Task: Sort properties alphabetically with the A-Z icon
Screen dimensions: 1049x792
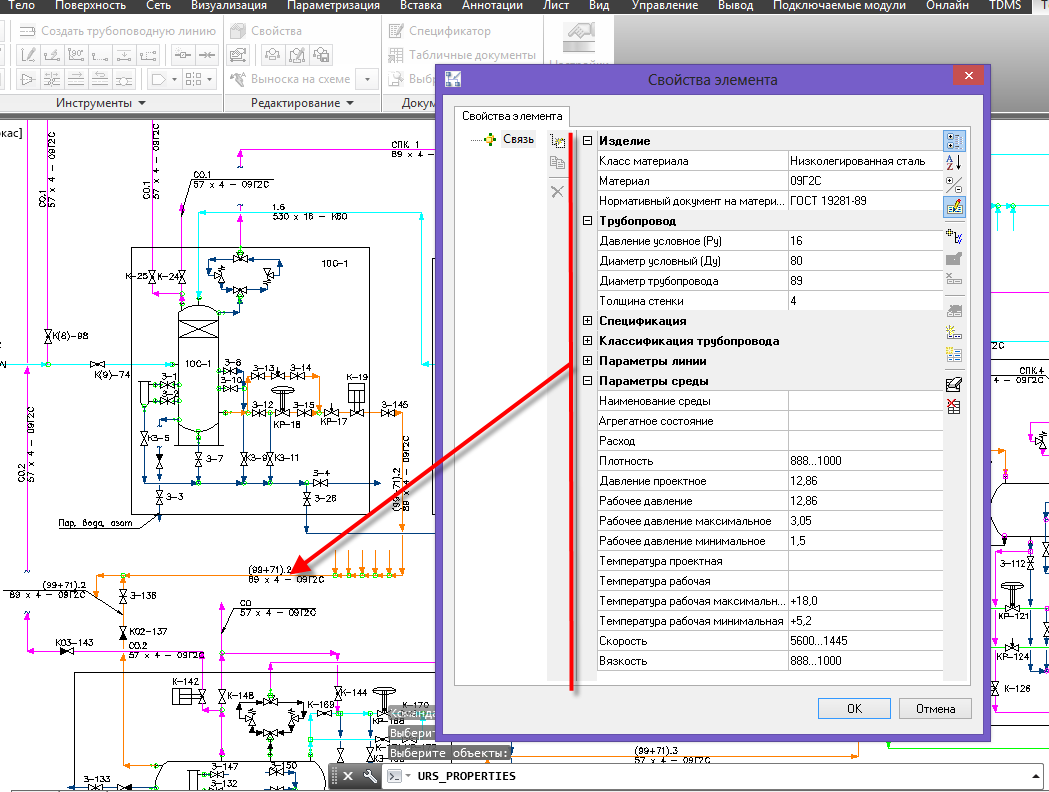Action: pyautogui.click(x=954, y=163)
